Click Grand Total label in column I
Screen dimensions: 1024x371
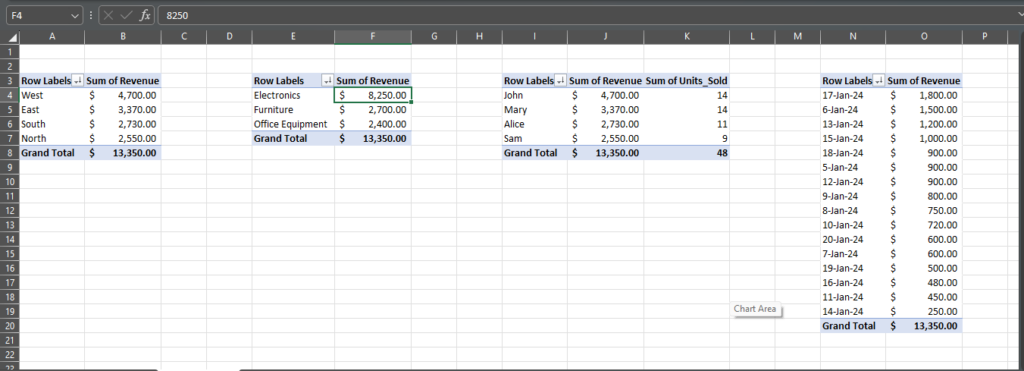click(535, 153)
